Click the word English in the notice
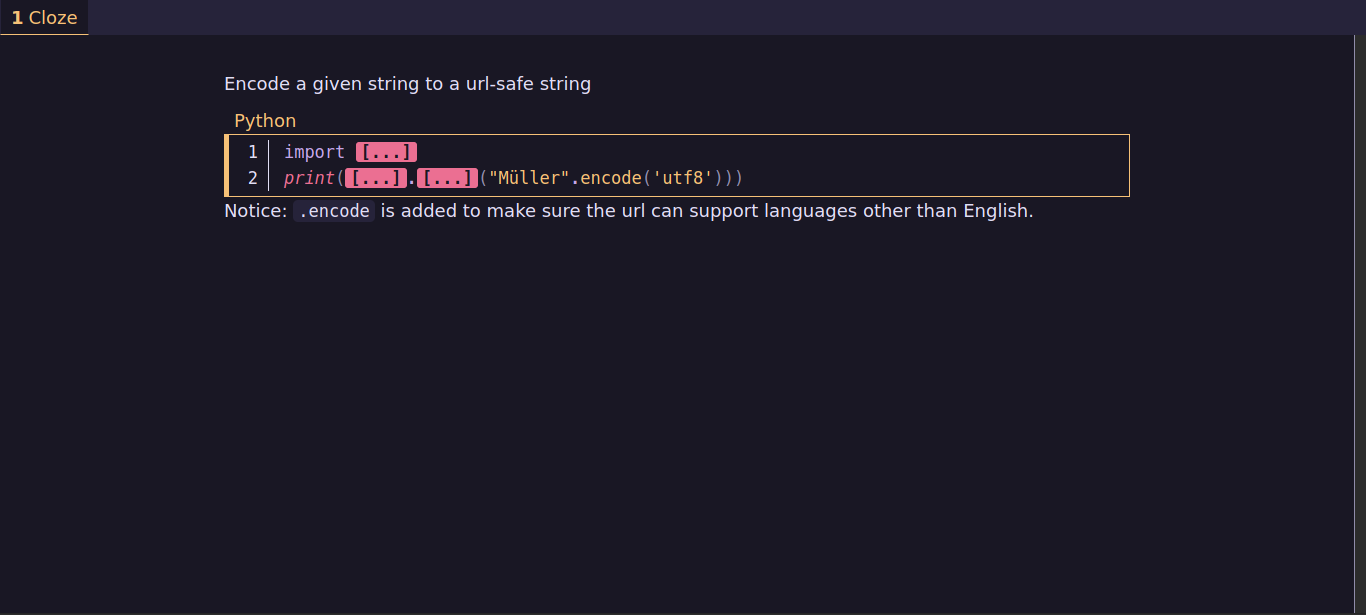Screen dimensions: 1366x615 [x=996, y=211]
